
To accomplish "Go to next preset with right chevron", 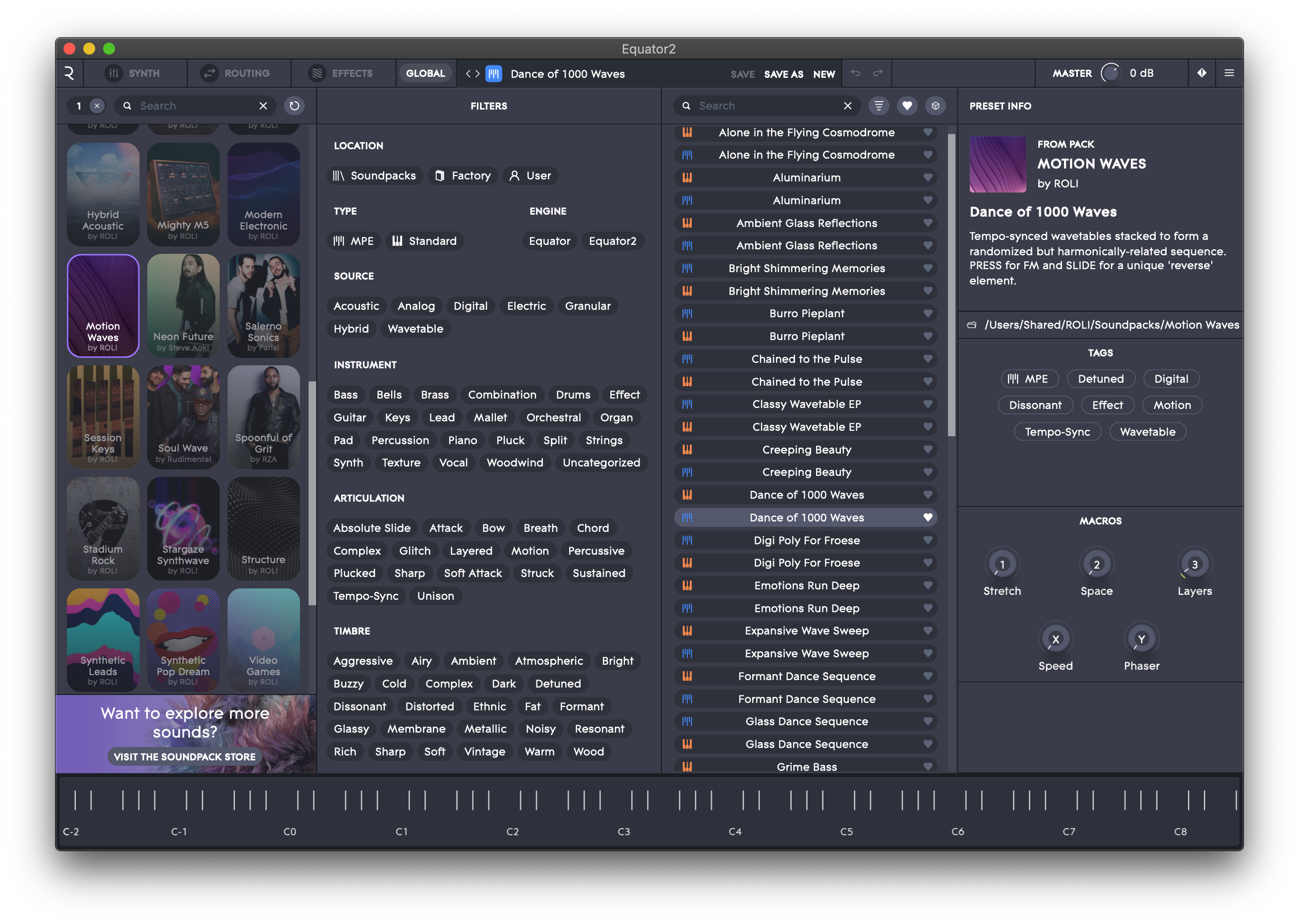I will (x=477, y=74).
